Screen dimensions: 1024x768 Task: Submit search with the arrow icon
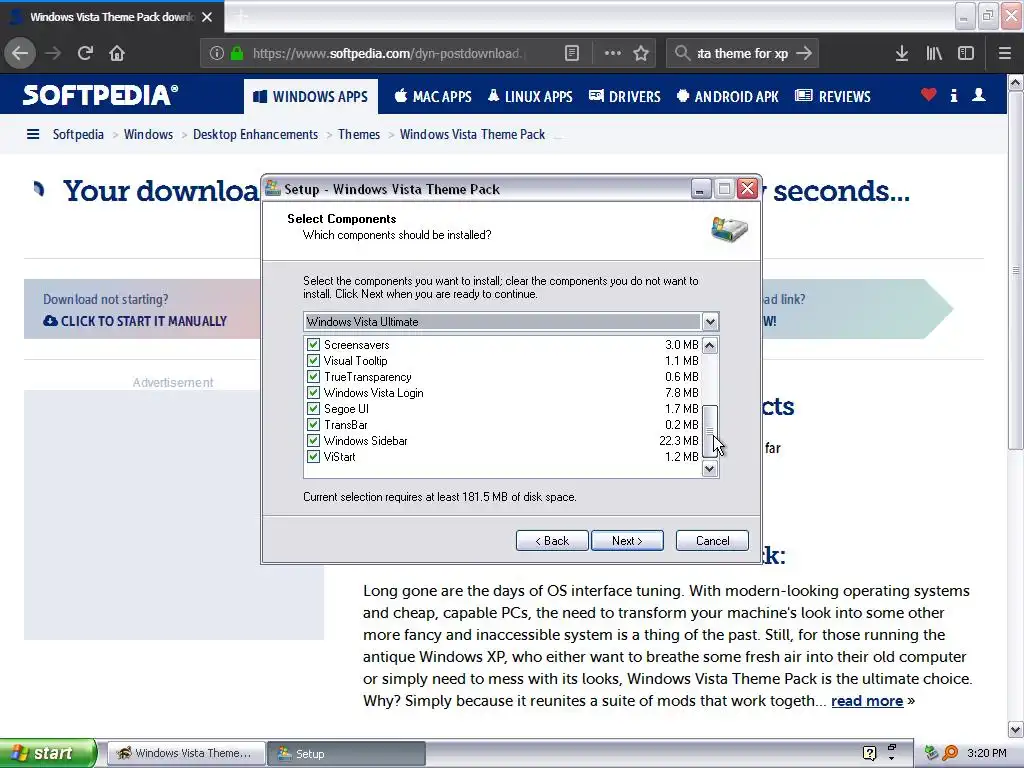click(805, 53)
